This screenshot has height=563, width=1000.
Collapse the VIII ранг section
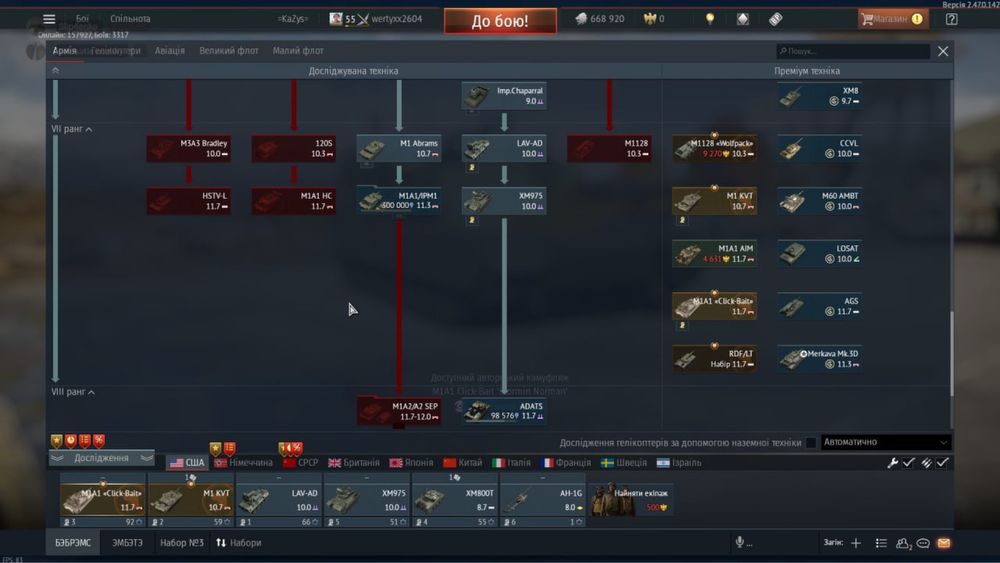(73, 392)
